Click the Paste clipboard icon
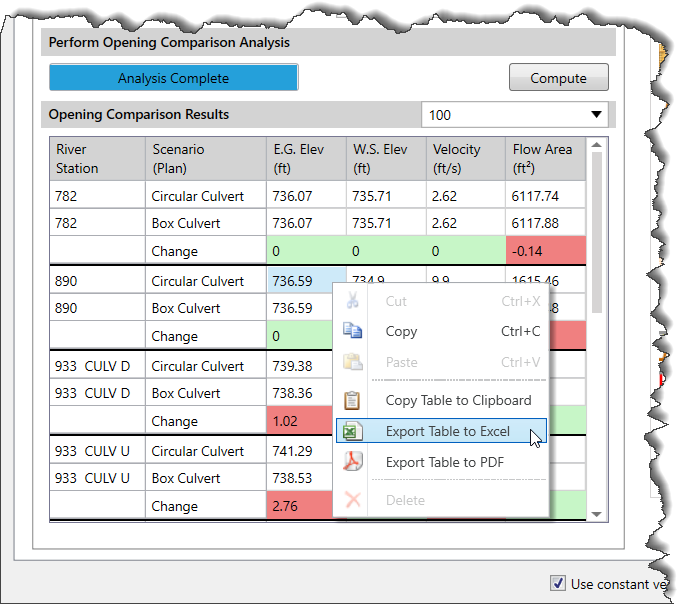Image resolution: width=690 pixels, height=604 pixels. [352, 362]
